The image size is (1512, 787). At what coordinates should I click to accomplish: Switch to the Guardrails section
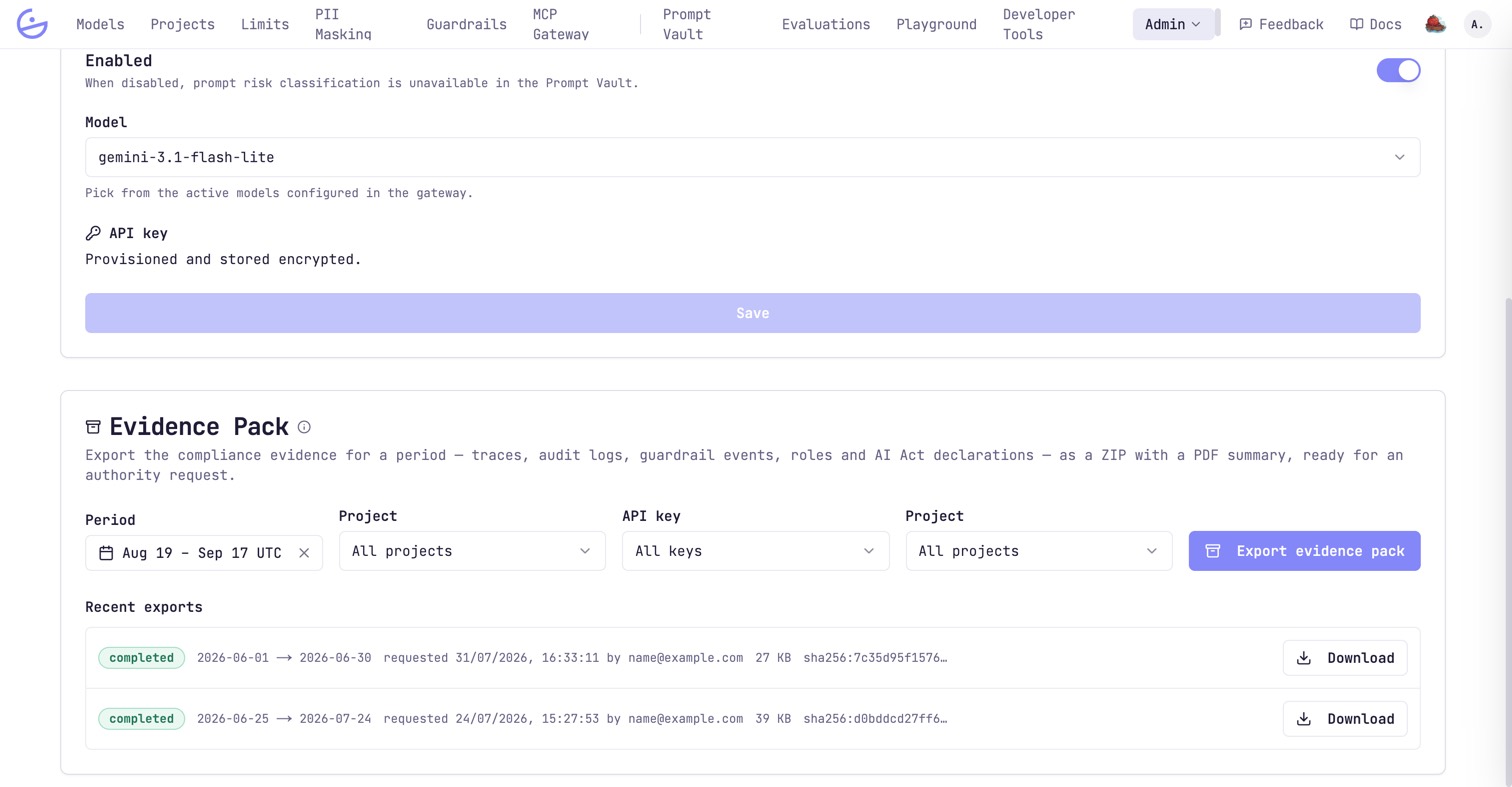tap(466, 24)
